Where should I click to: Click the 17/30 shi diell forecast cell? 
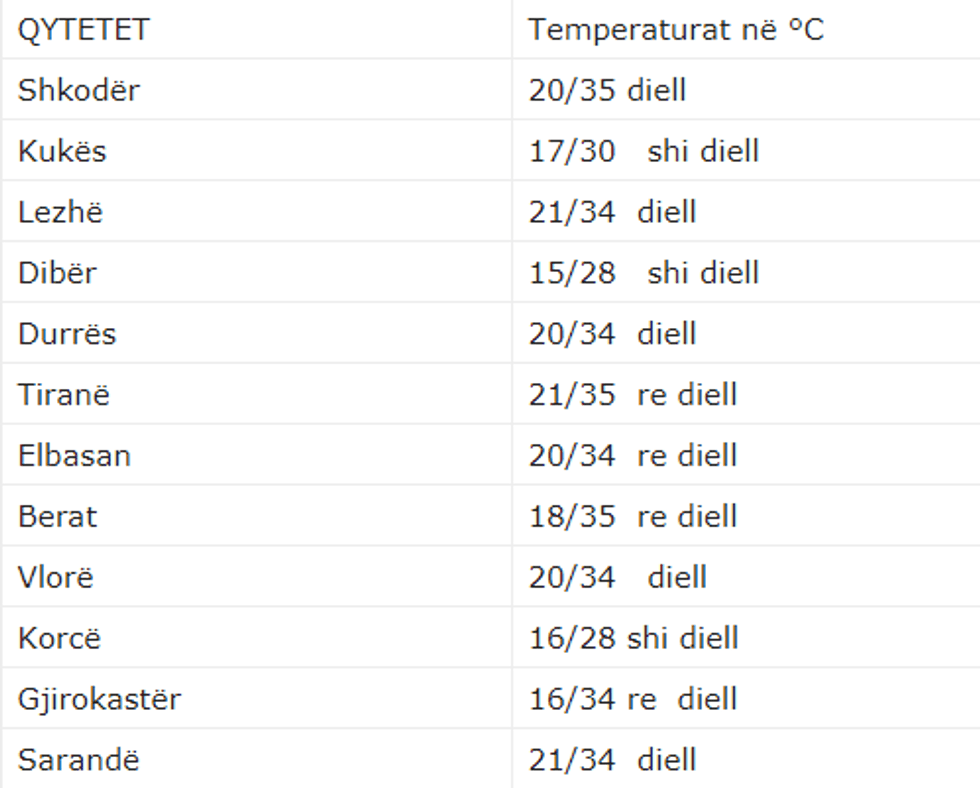click(644, 151)
